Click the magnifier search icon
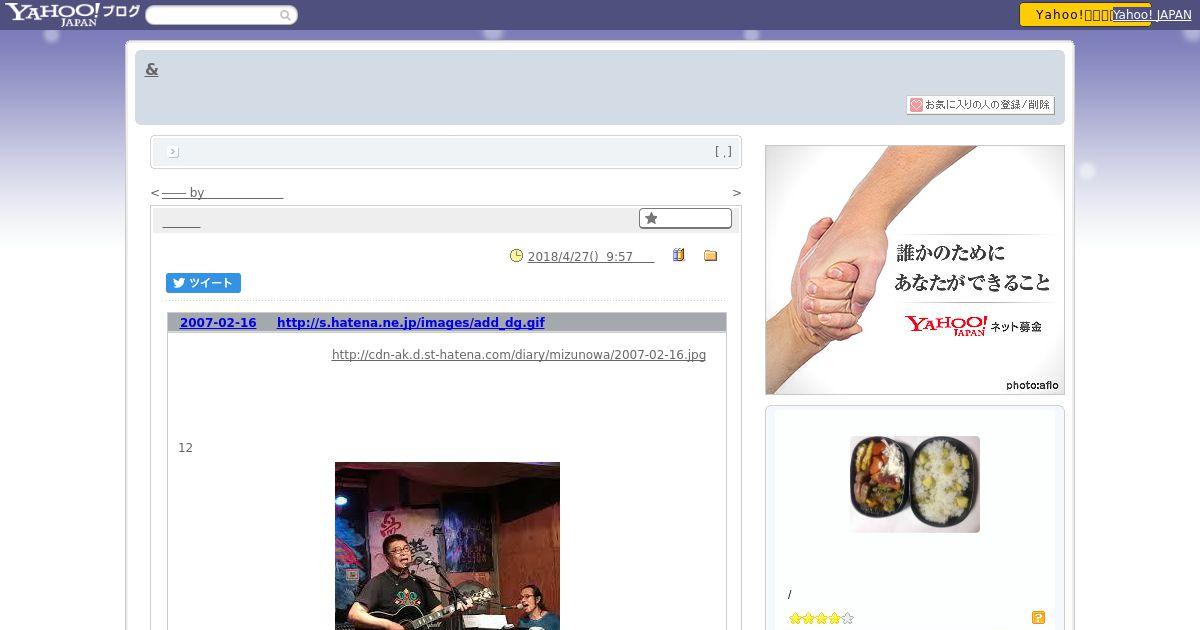1200x630 pixels. [286, 15]
